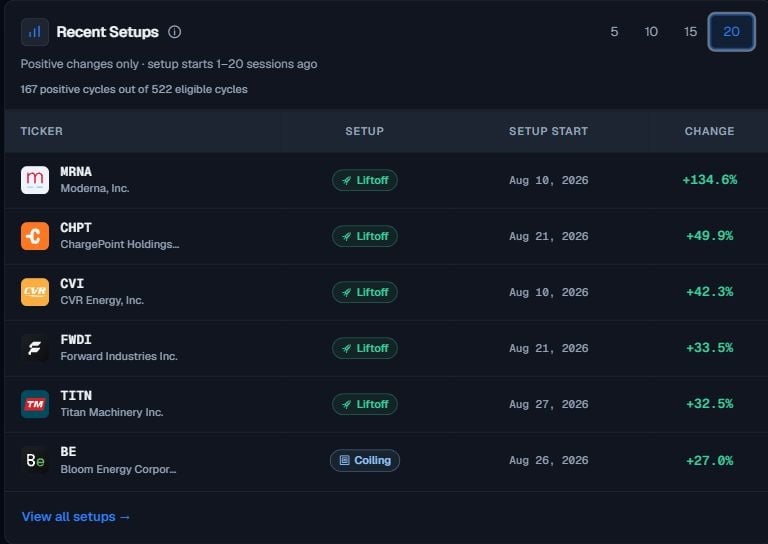Click MRNA's Aug 10, 2026 date
This screenshot has width=768, height=544.
click(x=549, y=180)
